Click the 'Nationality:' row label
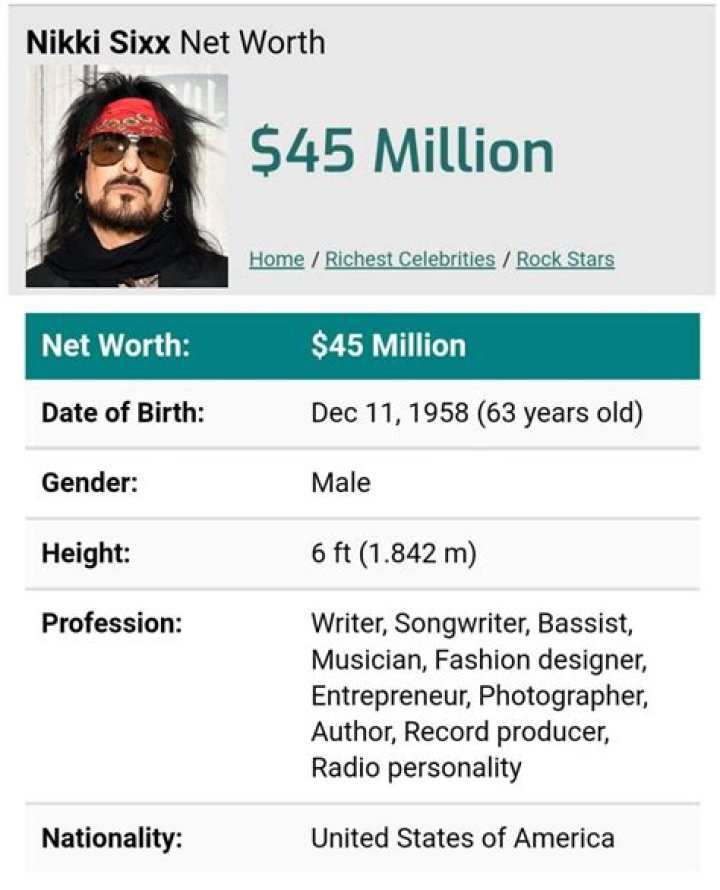The height and width of the screenshot is (890, 720). [112, 837]
